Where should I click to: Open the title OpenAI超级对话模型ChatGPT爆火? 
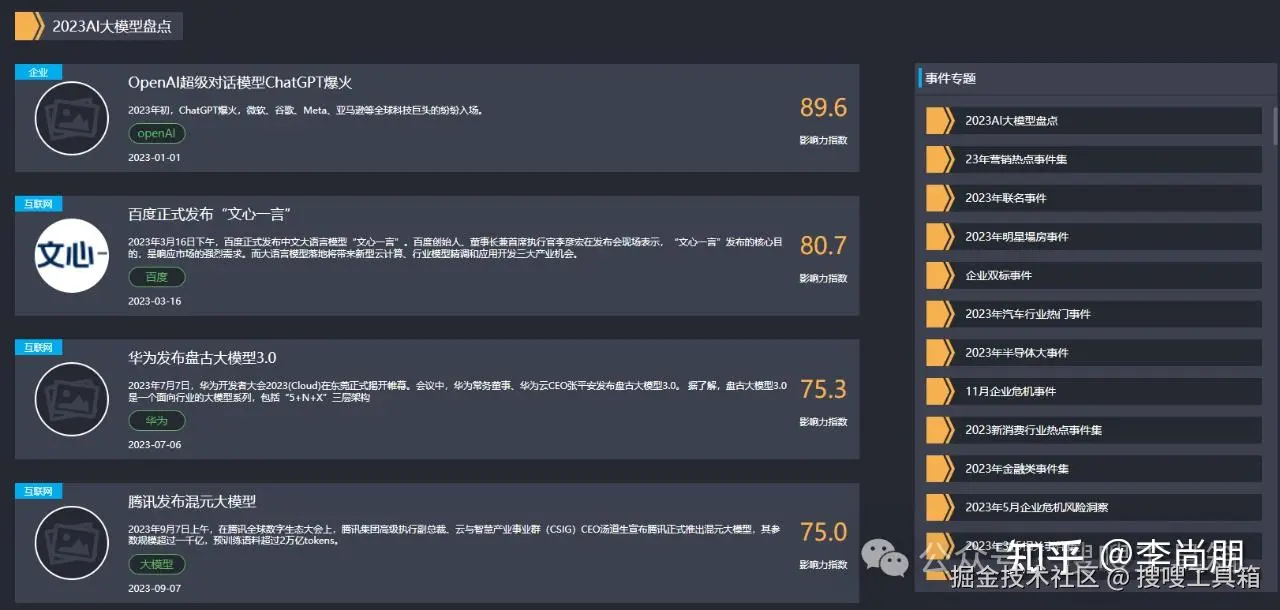coord(240,82)
